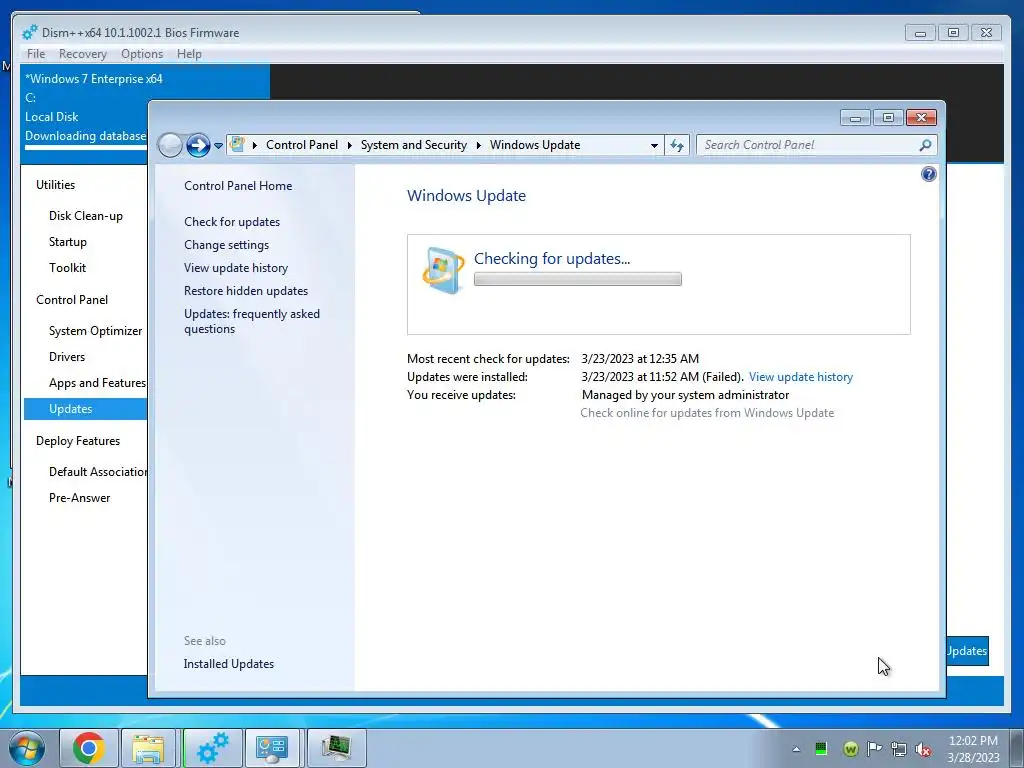Click the Forward navigation arrow button
The width and height of the screenshot is (1024, 768).
pos(199,145)
